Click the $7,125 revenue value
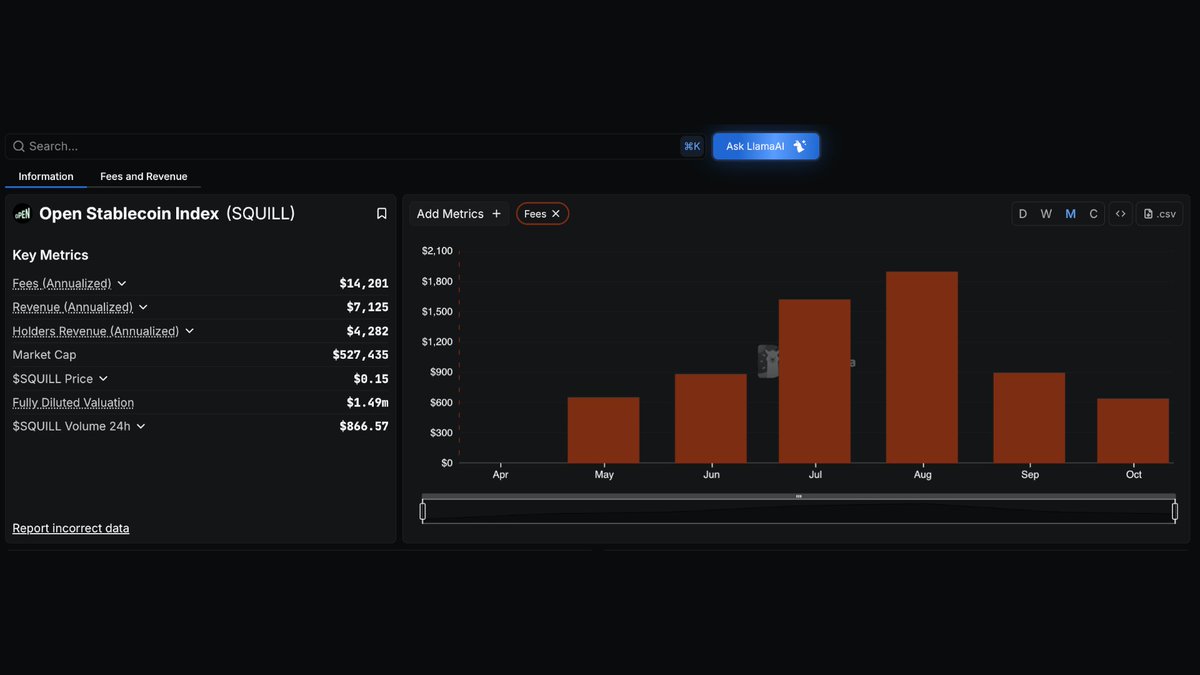The width and height of the screenshot is (1200, 675). (368, 307)
